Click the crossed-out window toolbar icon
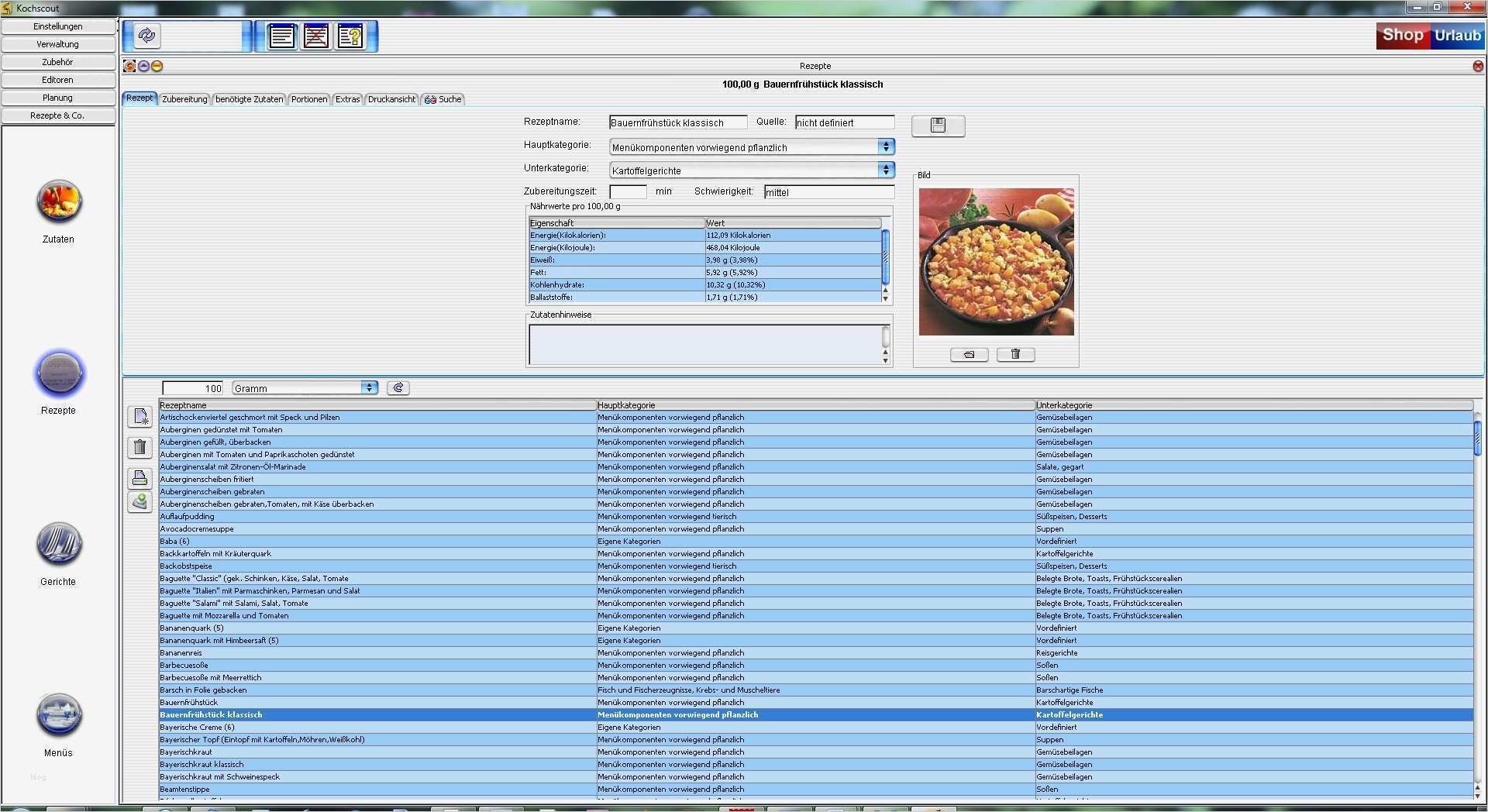Image resolution: width=1488 pixels, height=812 pixels. click(x=316, y=36)
